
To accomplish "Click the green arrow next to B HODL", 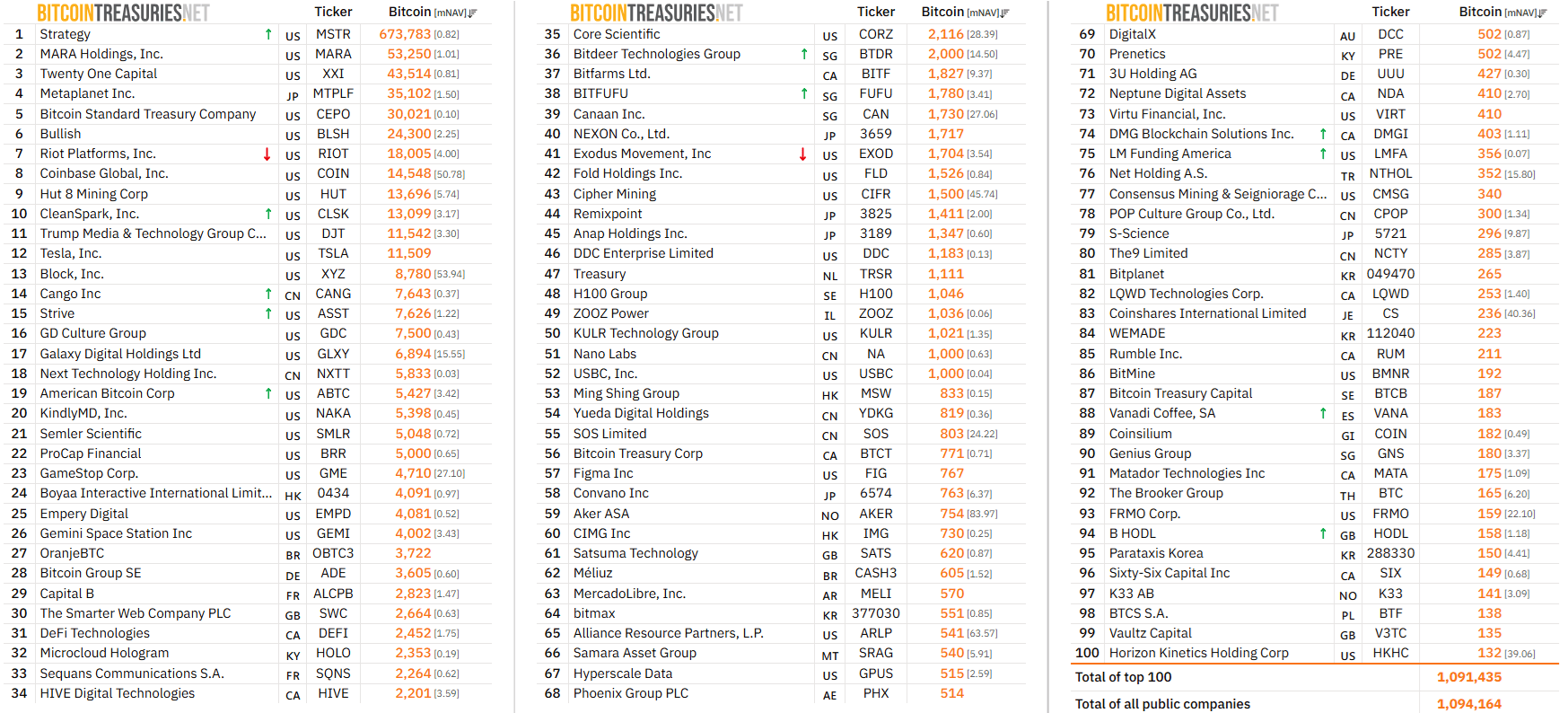I will (x=1323, y=533).
